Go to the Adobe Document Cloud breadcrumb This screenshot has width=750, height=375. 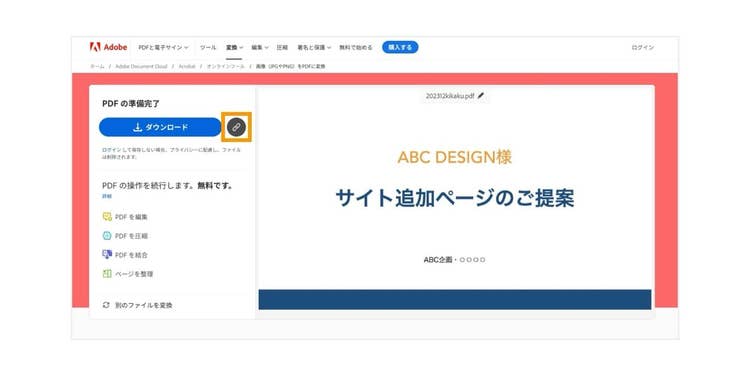pos(141,66)
